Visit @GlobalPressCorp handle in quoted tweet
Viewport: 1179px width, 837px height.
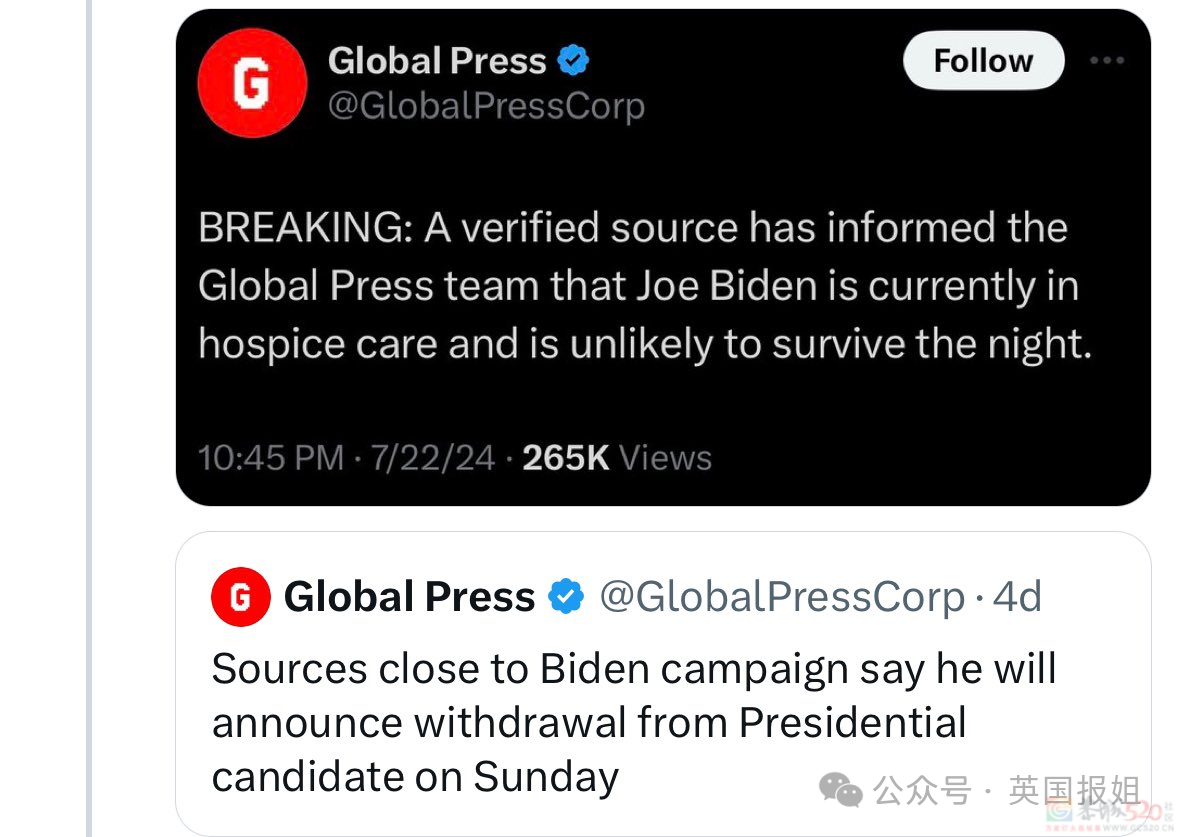click(x=782, y=596)
